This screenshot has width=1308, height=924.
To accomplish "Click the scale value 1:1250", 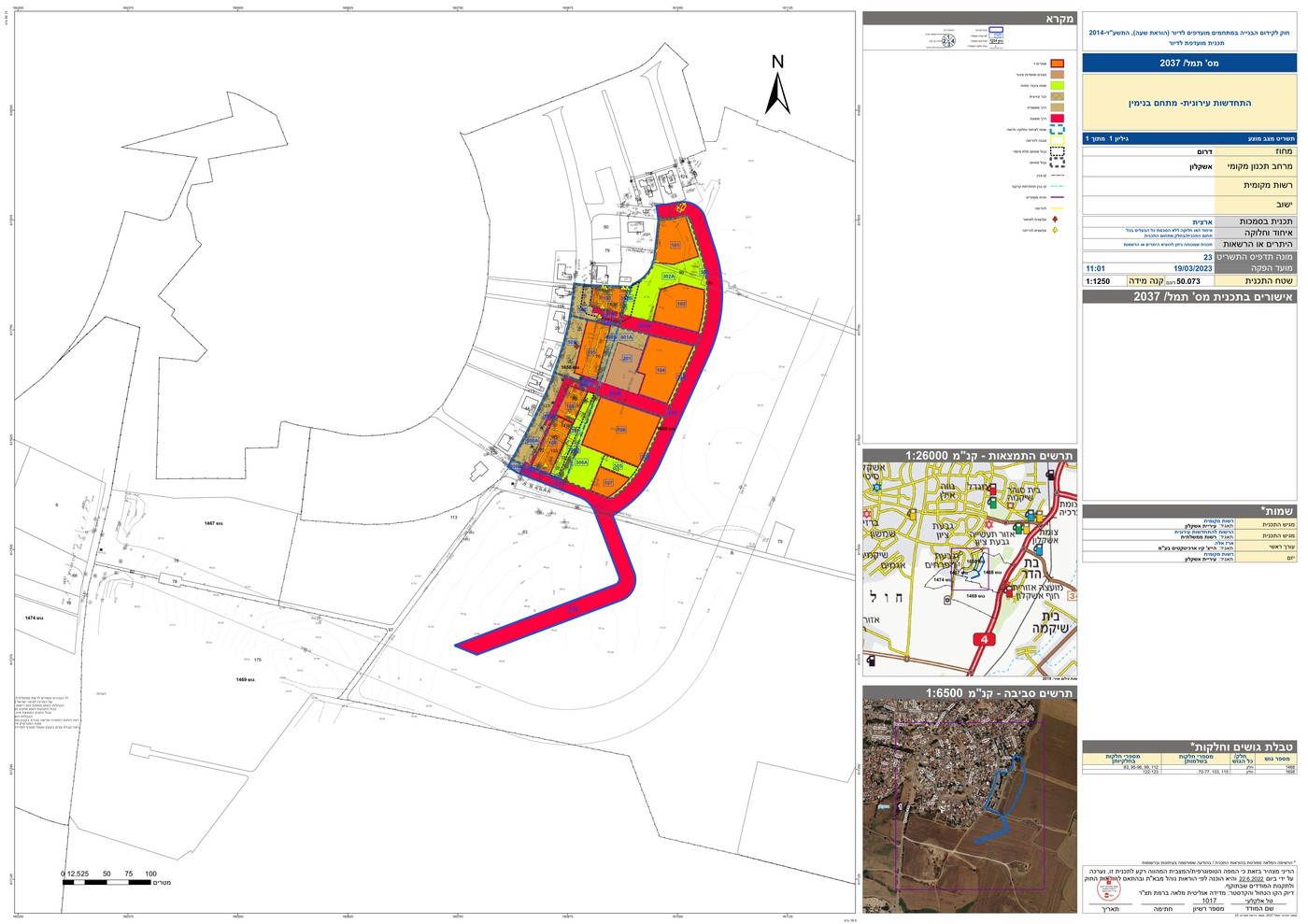I will pos(1098,281).
